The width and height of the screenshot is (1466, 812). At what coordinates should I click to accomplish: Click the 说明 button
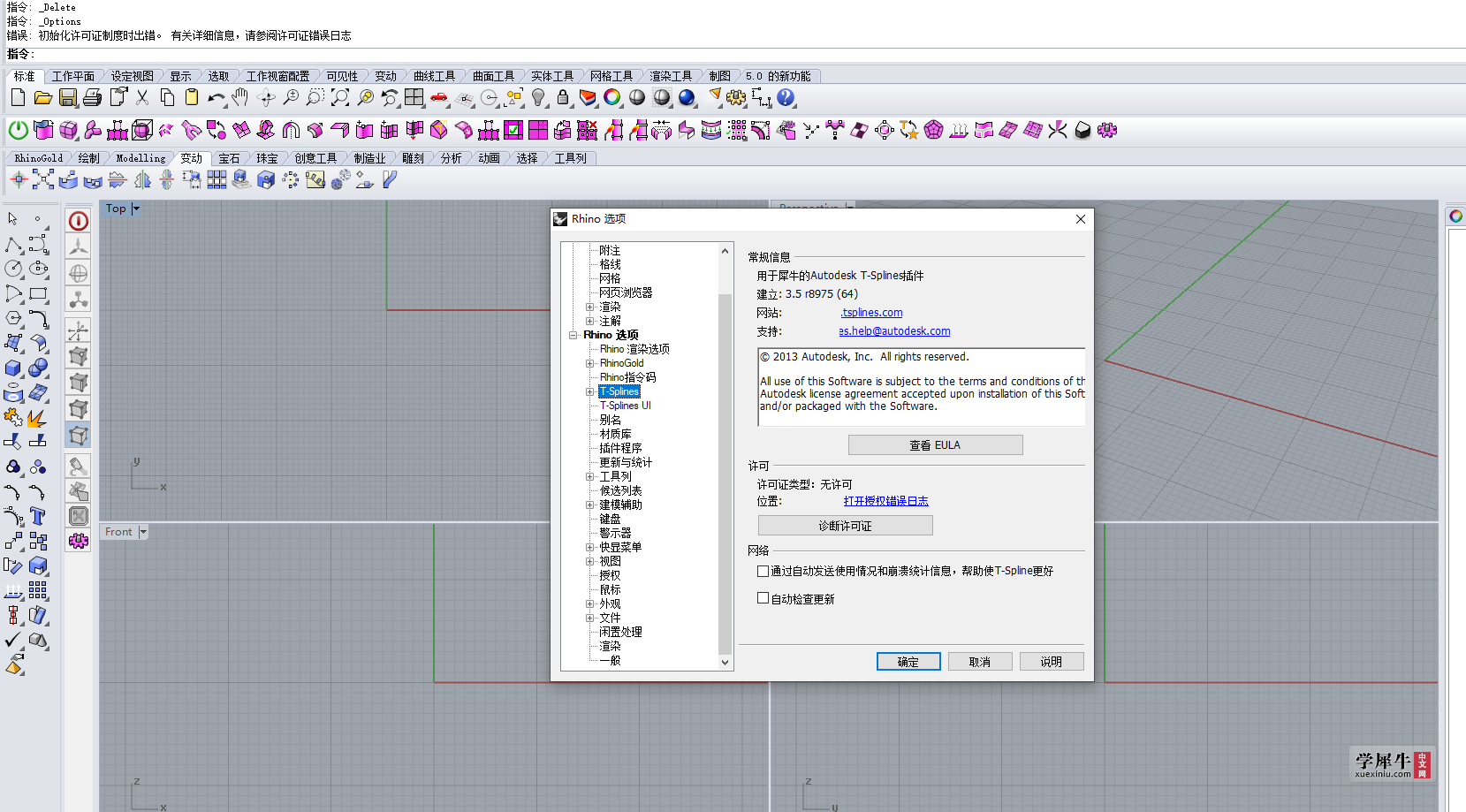pos(1052,662)
